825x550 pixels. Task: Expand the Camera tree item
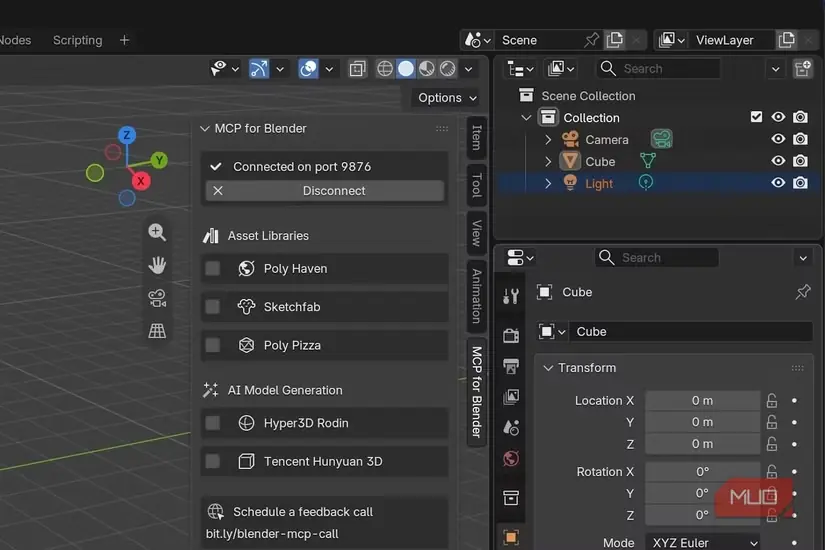coord(548,139)
